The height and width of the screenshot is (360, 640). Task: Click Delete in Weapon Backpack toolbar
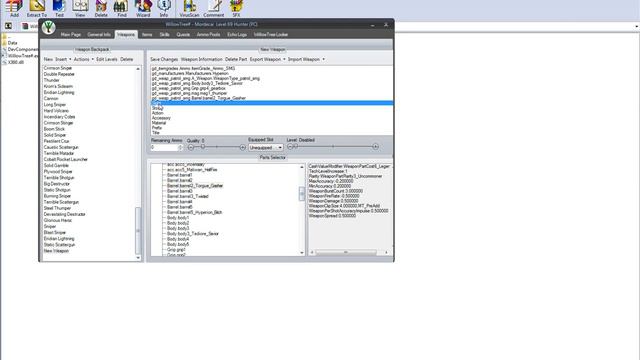pos(127,60)
